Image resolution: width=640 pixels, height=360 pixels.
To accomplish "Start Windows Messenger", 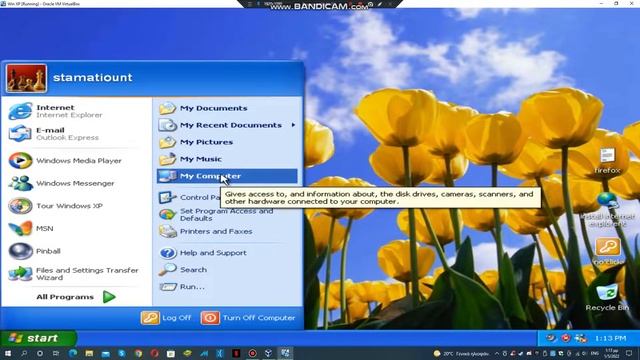I will click(62, 183).
